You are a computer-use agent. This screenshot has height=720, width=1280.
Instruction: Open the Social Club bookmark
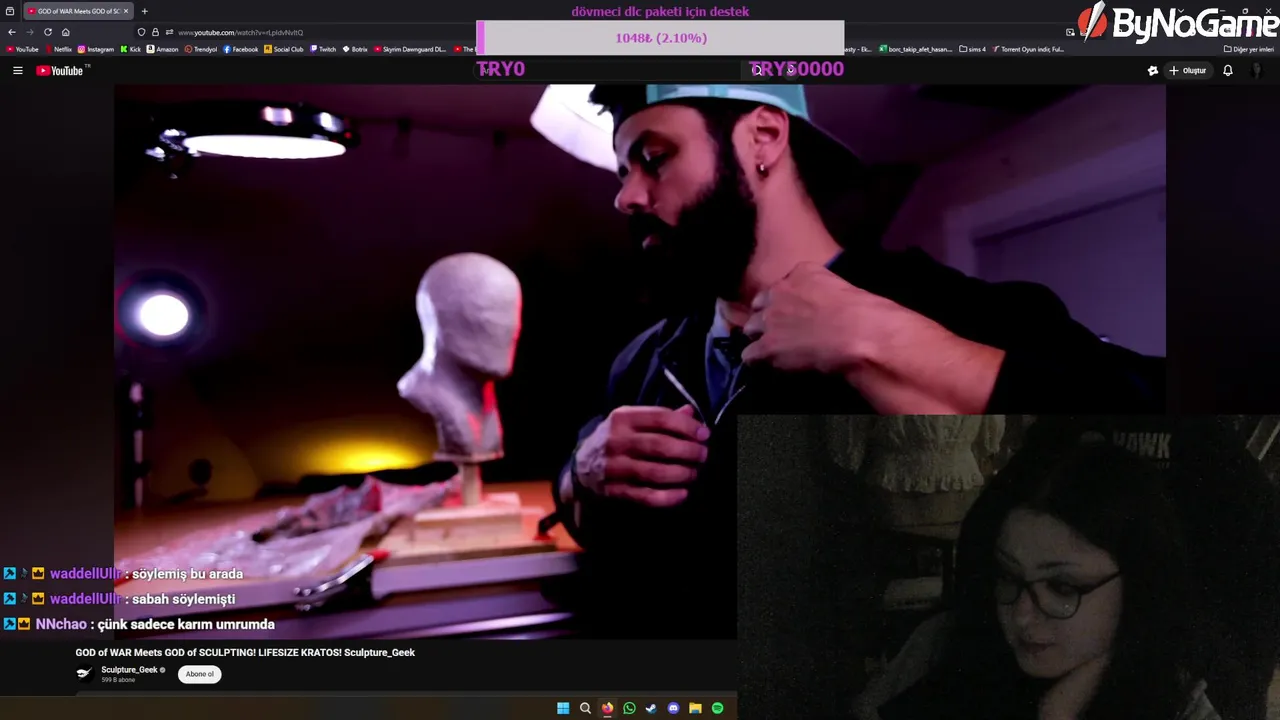284,49
